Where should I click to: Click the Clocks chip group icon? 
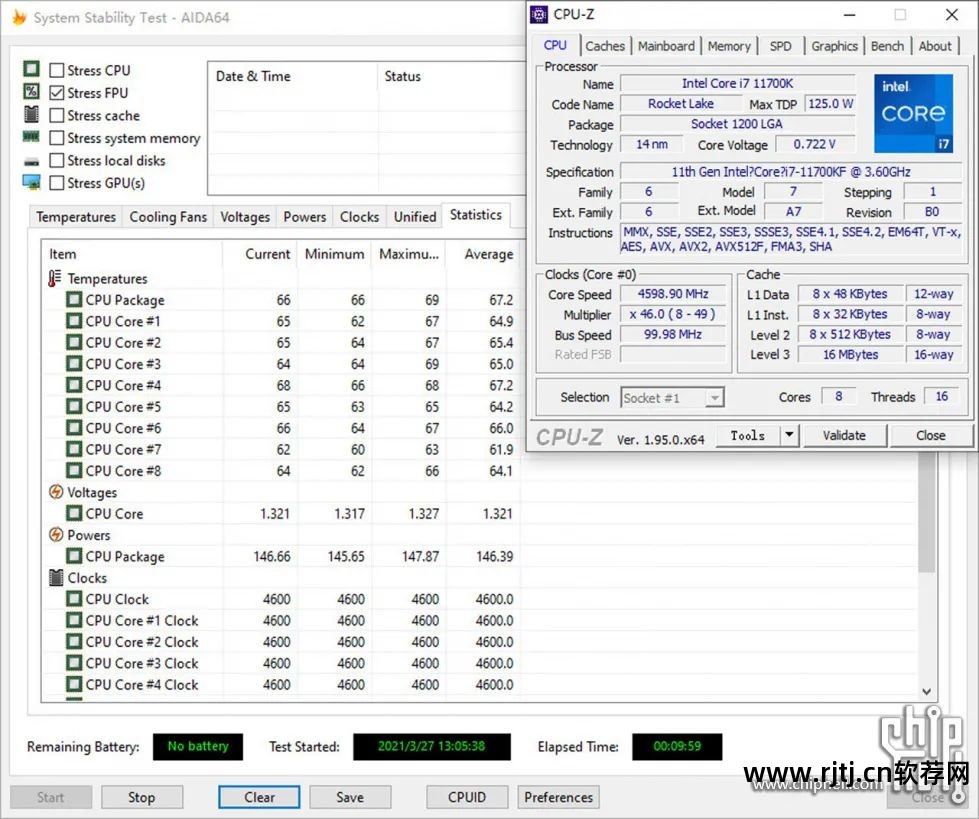[56, 577]
